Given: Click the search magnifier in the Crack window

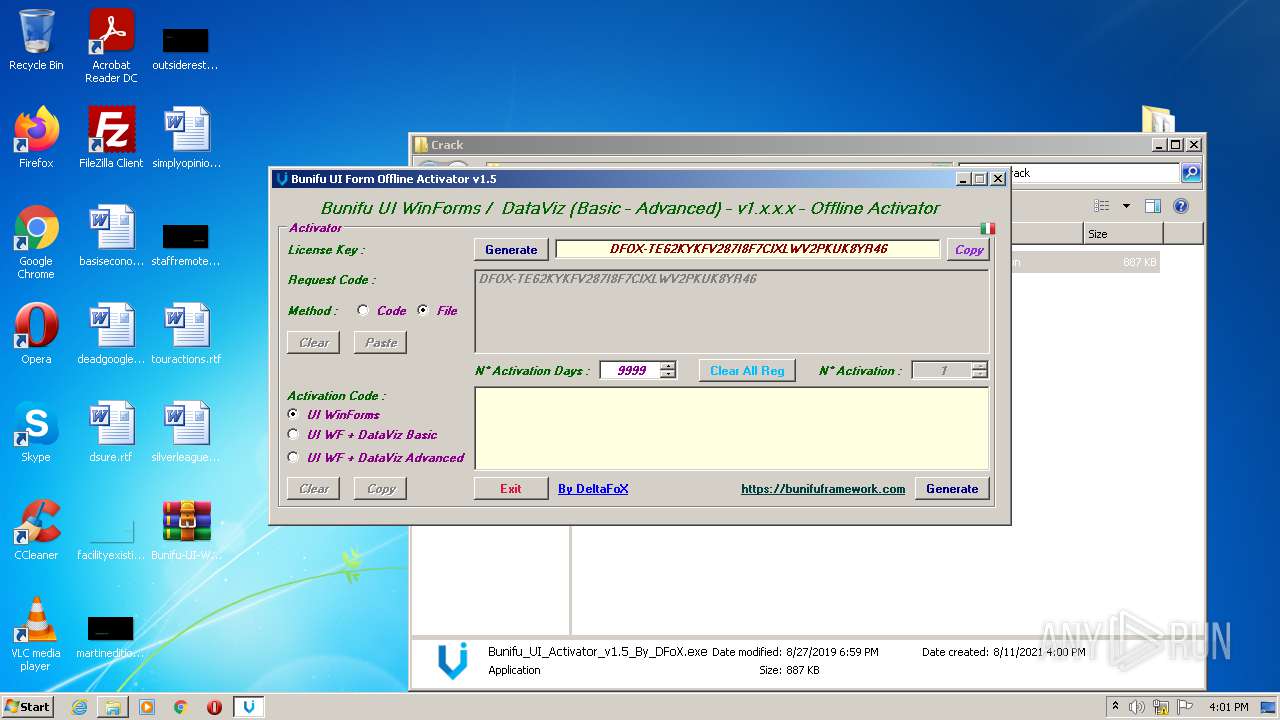Looking at the screenshot, I should point(1191,173).
